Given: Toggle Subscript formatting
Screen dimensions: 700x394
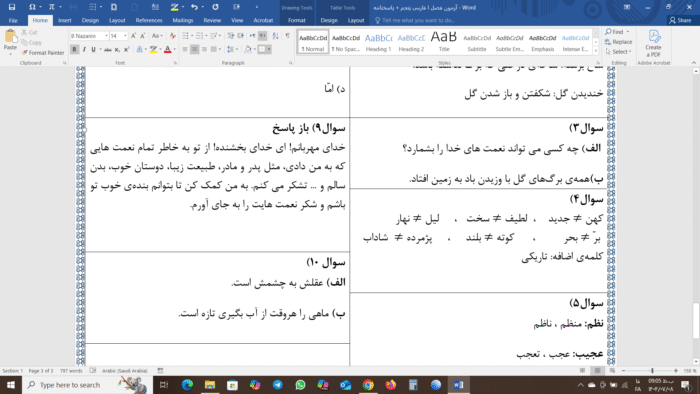Looking at the screenshot, I should point(117,50).
